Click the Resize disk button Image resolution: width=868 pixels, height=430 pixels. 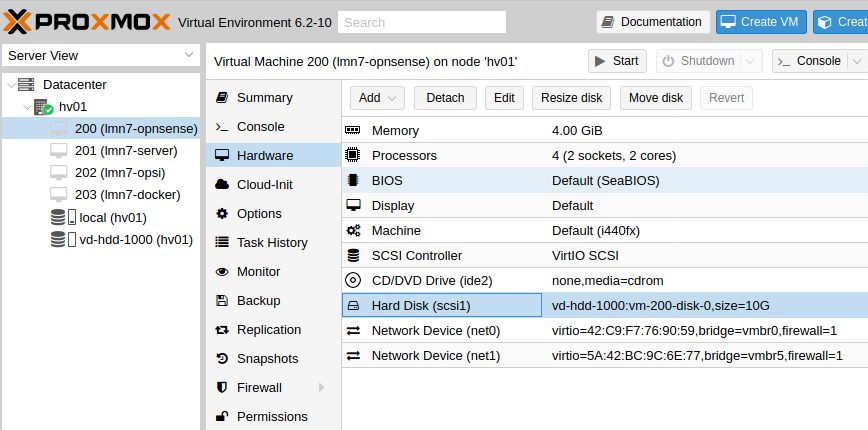pyautogui.click(x=571, y=98)
